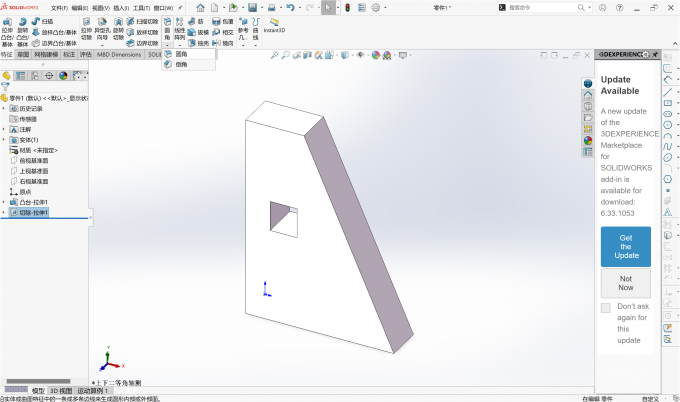Choose the 边界凸台/基体 boundary boss tool
Image resolution: width=680 pixels, height=402 pixels.
(x=54, y=43)
